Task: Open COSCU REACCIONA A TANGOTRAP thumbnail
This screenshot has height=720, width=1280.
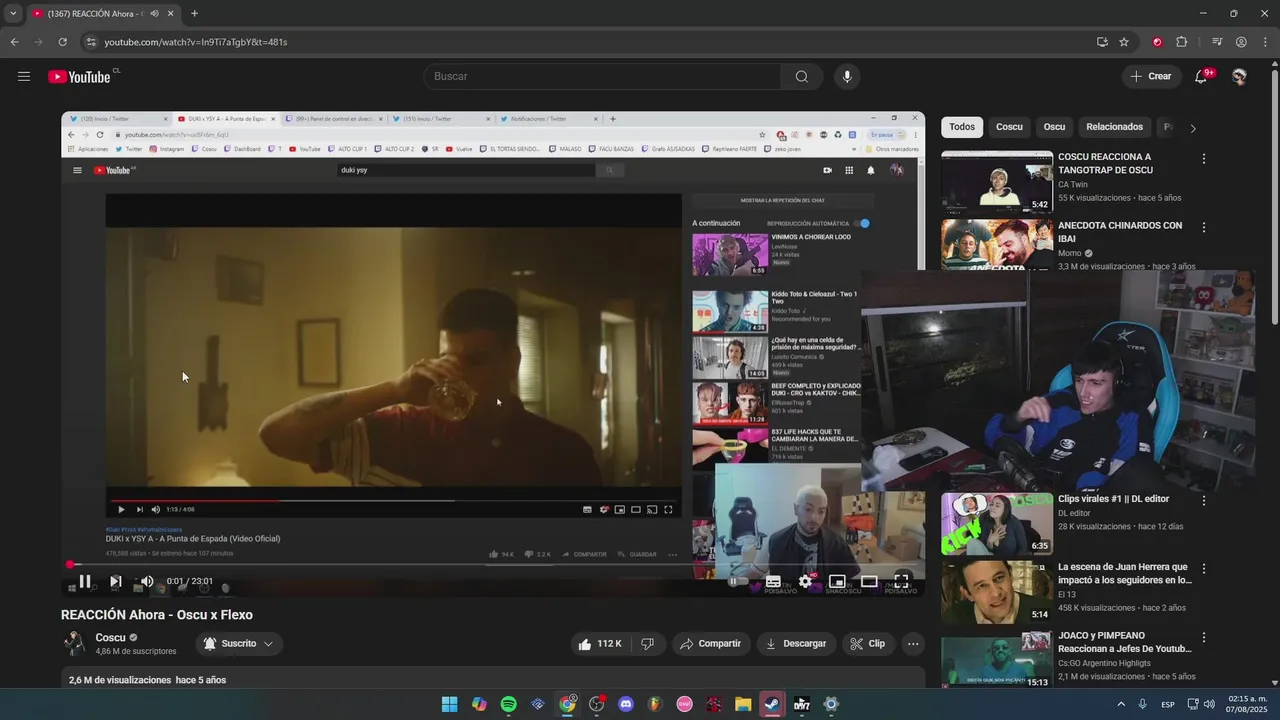Action: click(997, 182)
